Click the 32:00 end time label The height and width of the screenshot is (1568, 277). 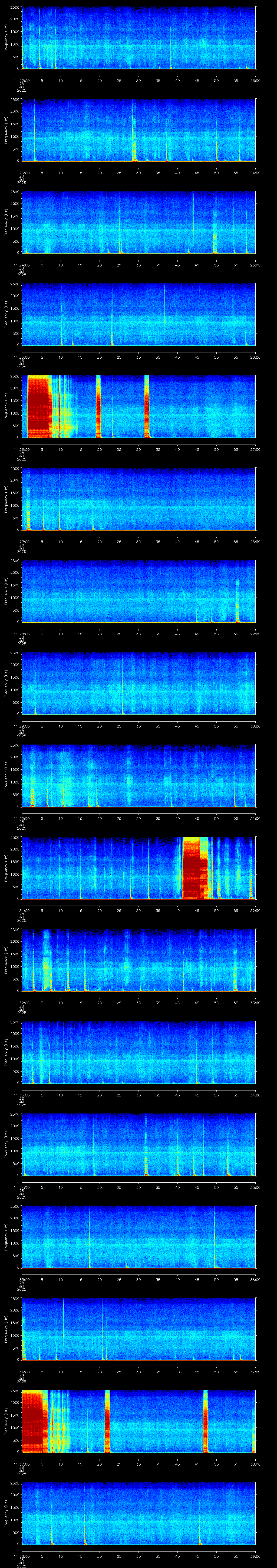[255, 910]
